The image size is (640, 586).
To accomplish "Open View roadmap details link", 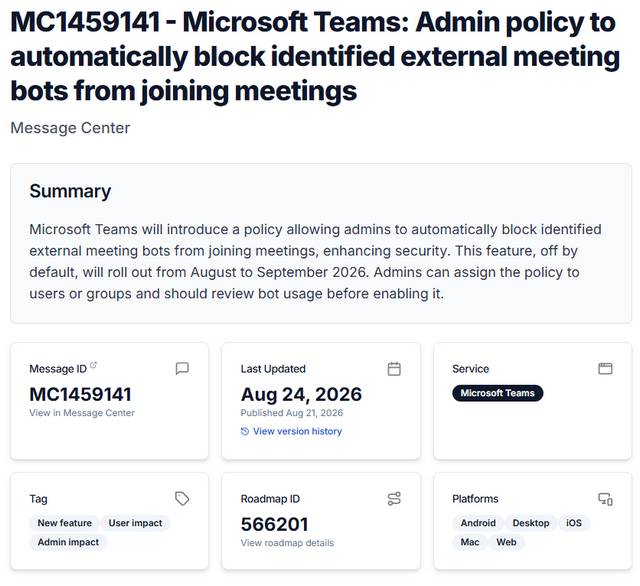I will (287, 543).
